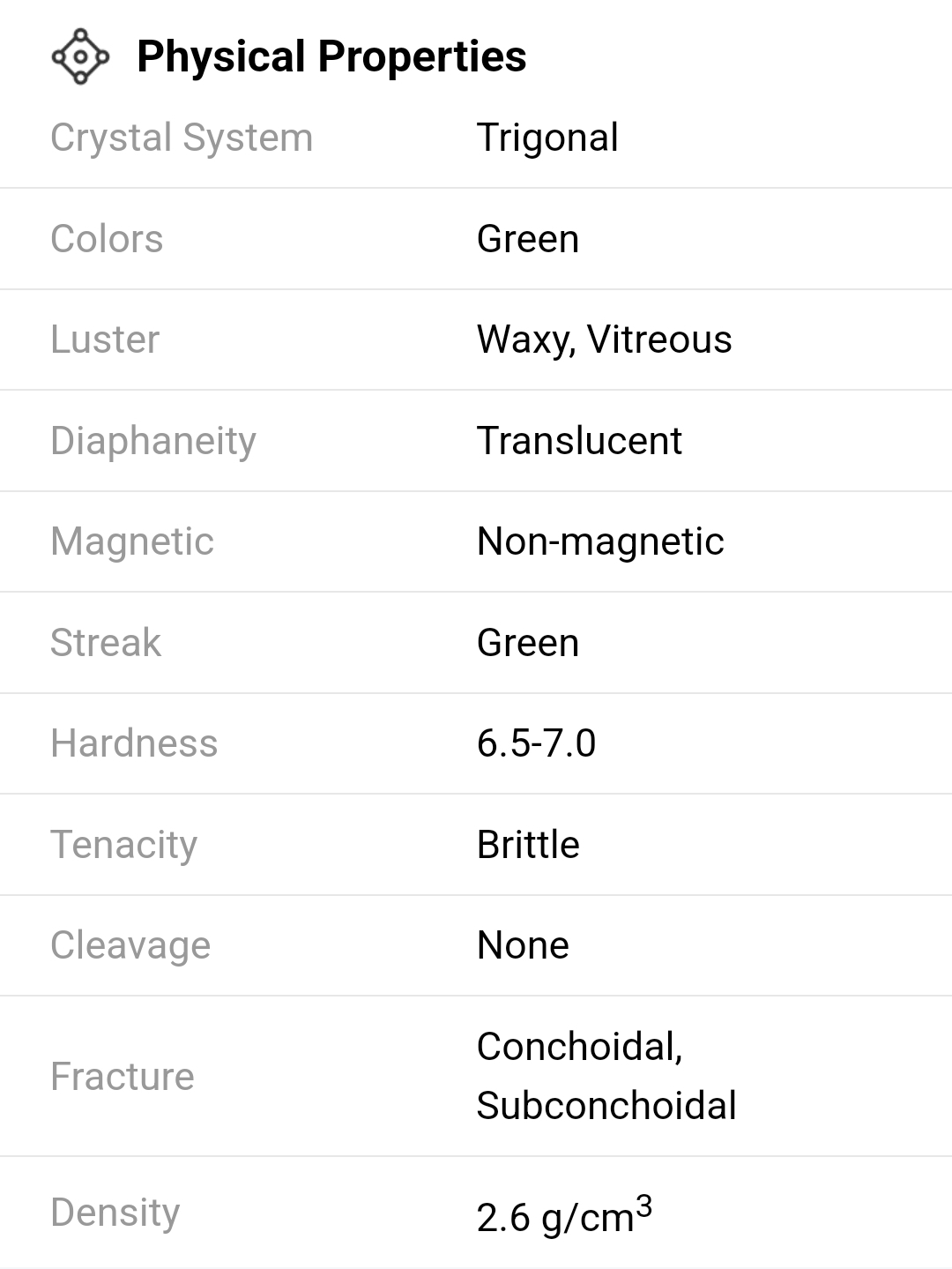Tap the Colors property label
Screen dimensions: 952x1269
point(107,239)
